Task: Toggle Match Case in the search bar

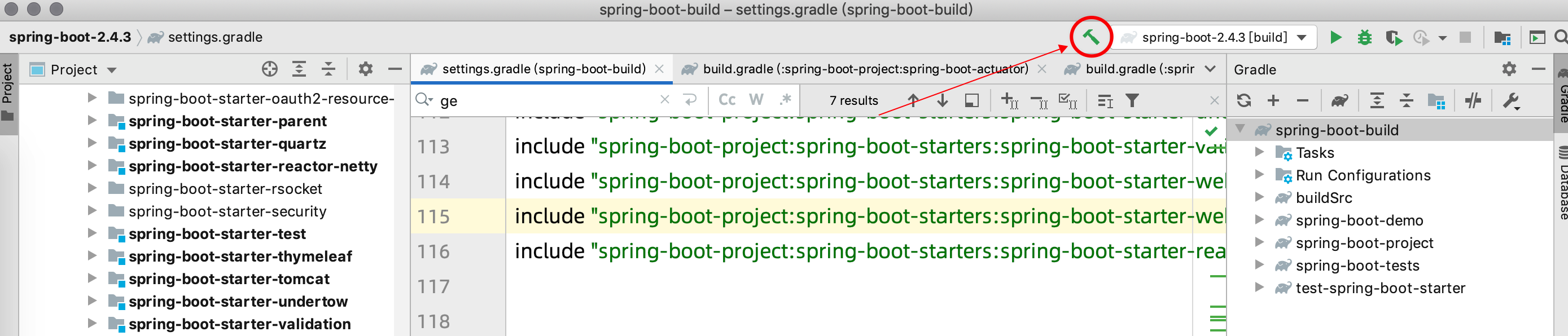Action: click(727, 100)
